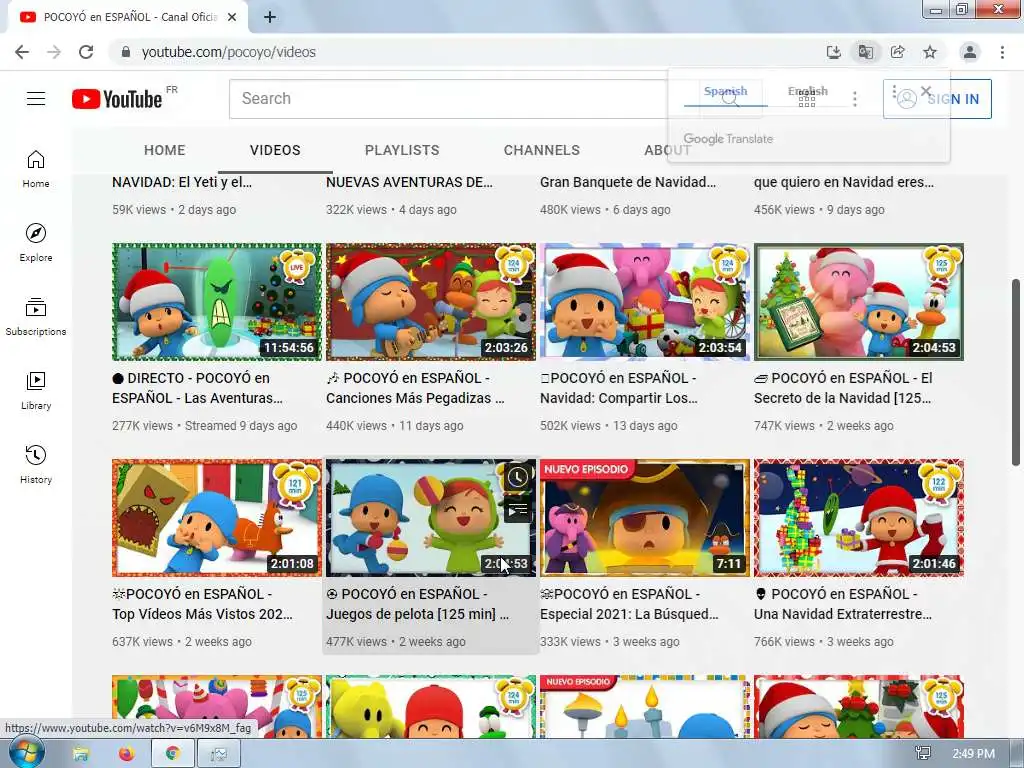
Task: Close the Google Translate popup
Action: [925, 91]
